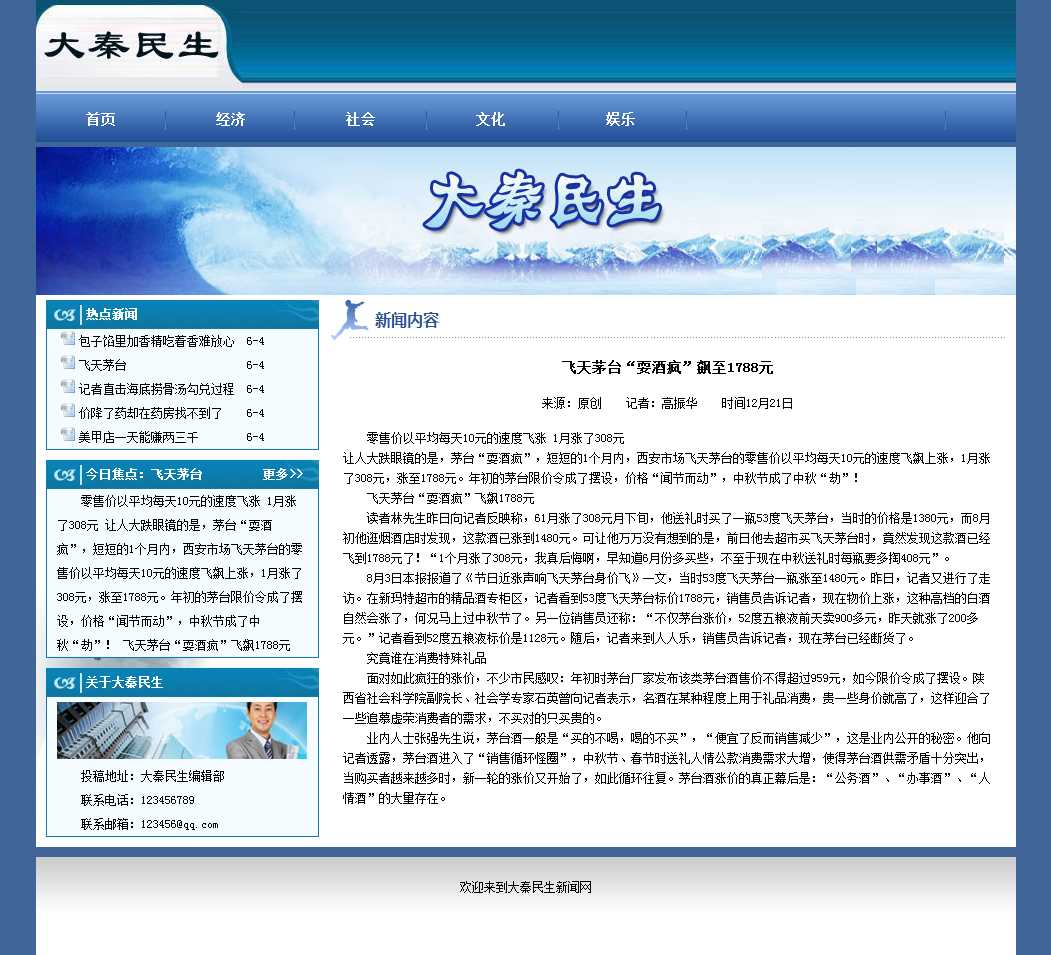The width and height of the screenshot is (1051, 955).
Task: Open the 娱乐 navigation section
Action: 620,119
